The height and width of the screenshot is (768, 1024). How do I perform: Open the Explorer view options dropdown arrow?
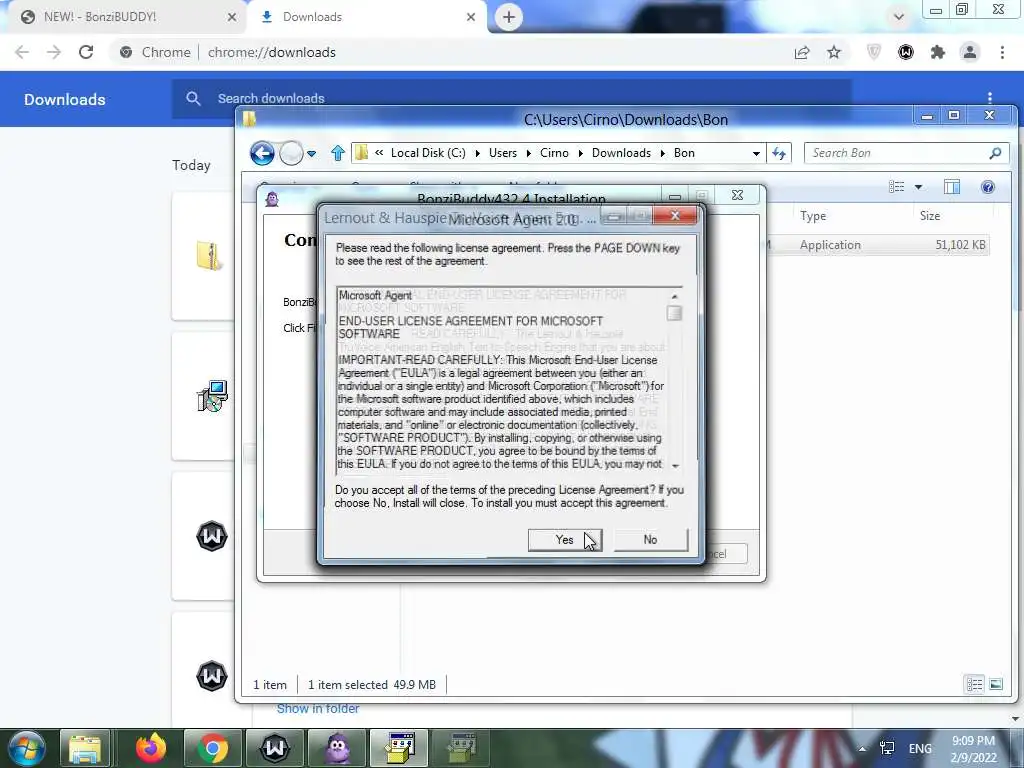click(x=918, y=187)
